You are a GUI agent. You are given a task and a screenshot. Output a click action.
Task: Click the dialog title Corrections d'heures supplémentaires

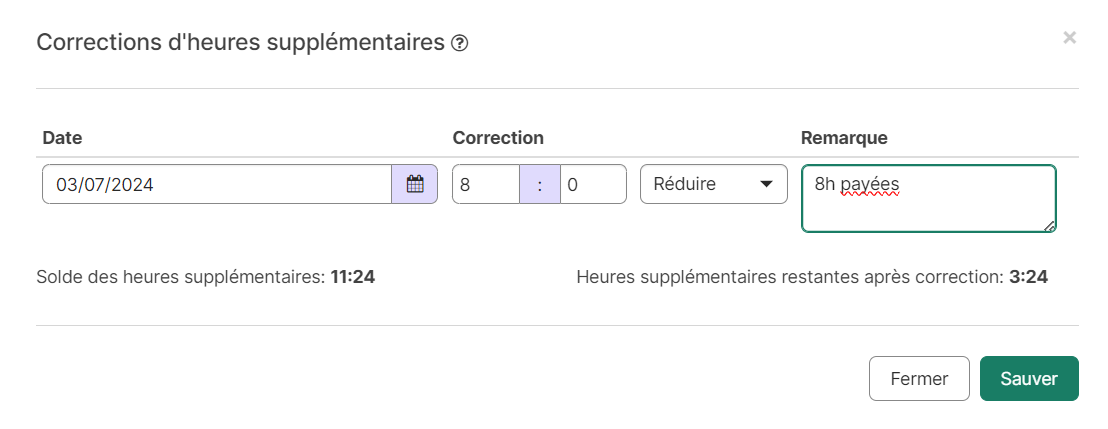point(240,43)
